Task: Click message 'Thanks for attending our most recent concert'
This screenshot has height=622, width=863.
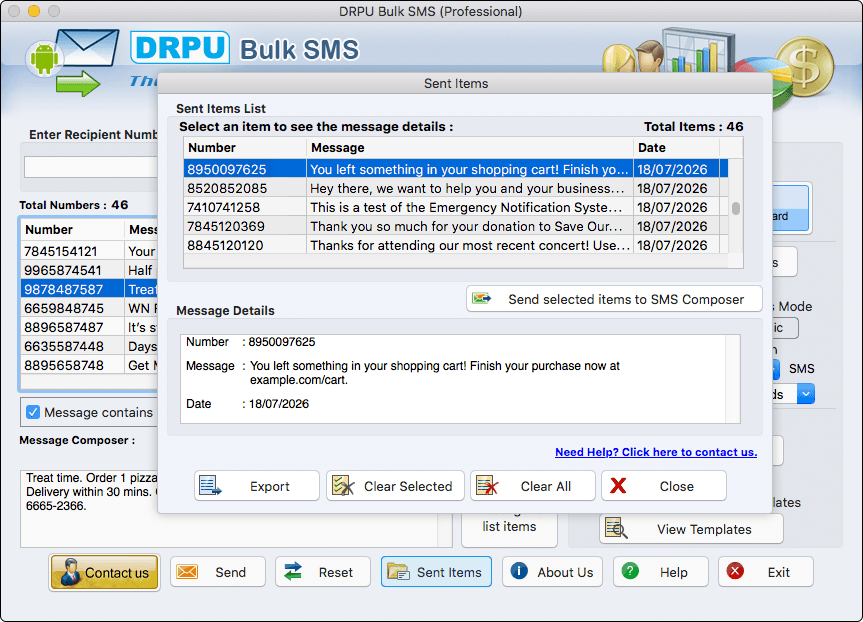Action: pyautogui.click(x=470, y=245)
